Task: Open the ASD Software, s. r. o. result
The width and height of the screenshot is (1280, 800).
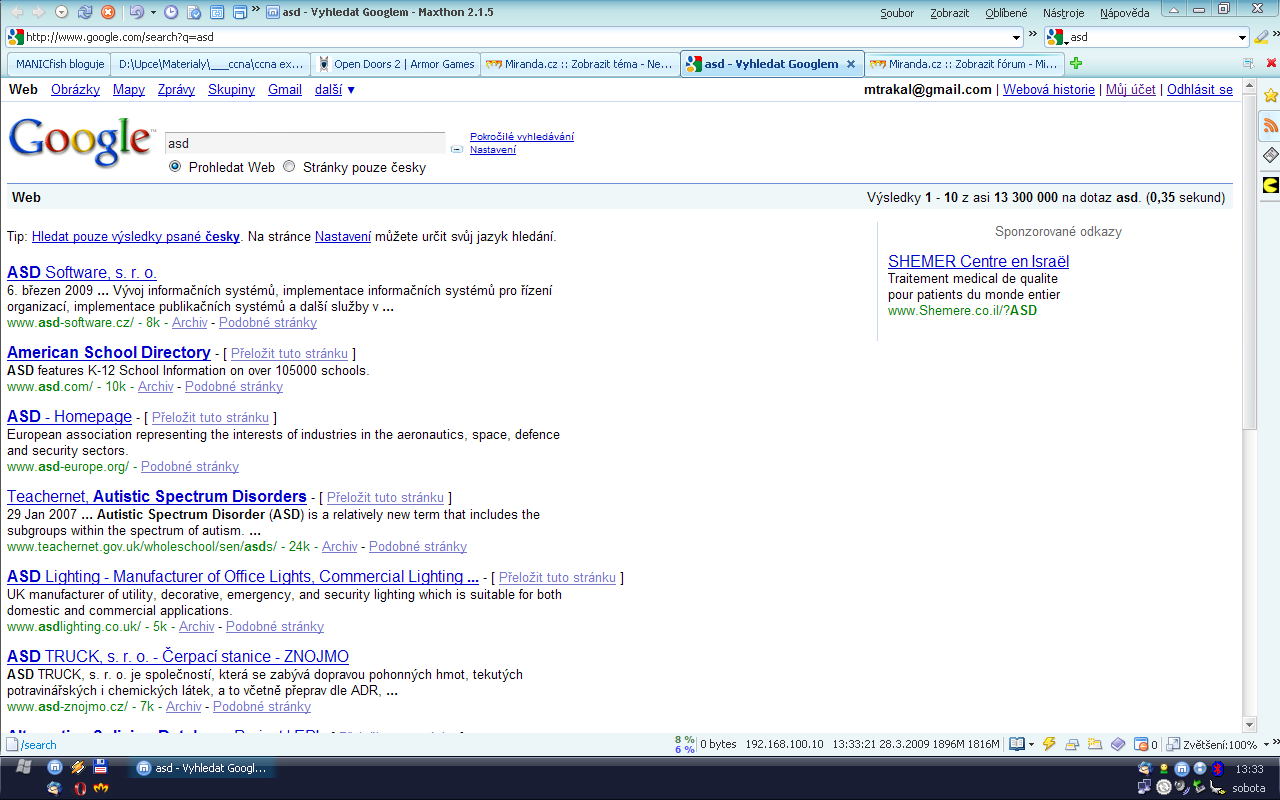Action: click(82, 272)
